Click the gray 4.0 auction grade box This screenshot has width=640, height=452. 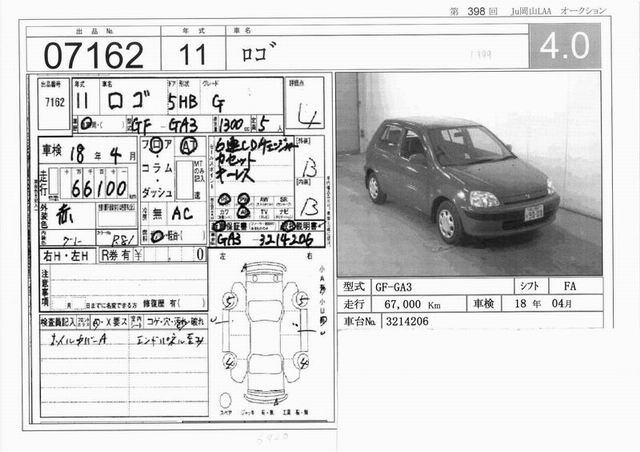pos(565,46)
